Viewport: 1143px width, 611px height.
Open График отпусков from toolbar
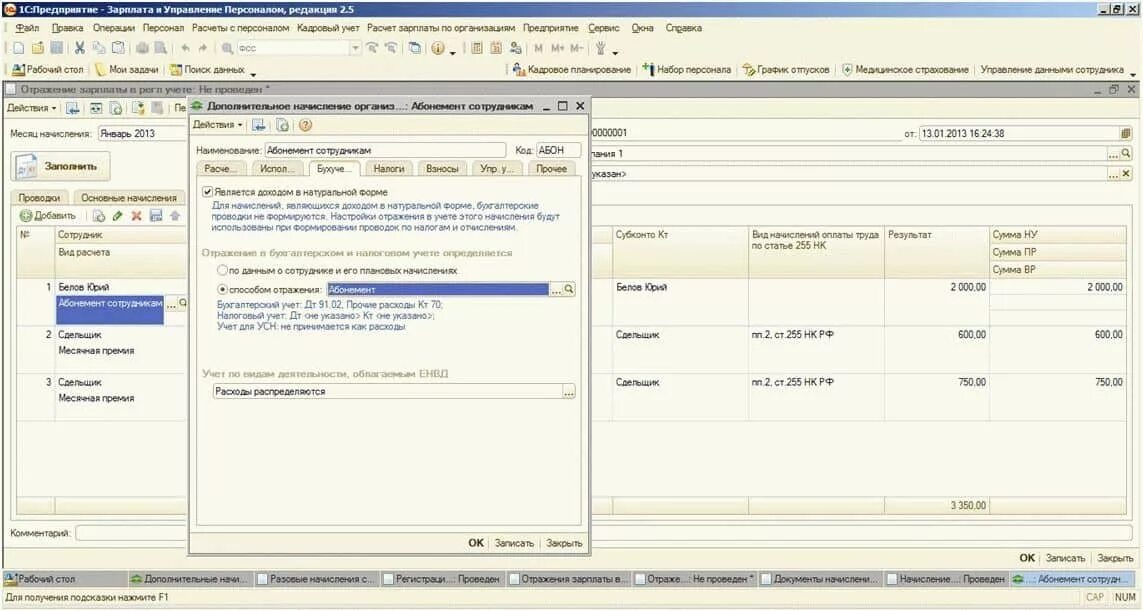point(786,70)
